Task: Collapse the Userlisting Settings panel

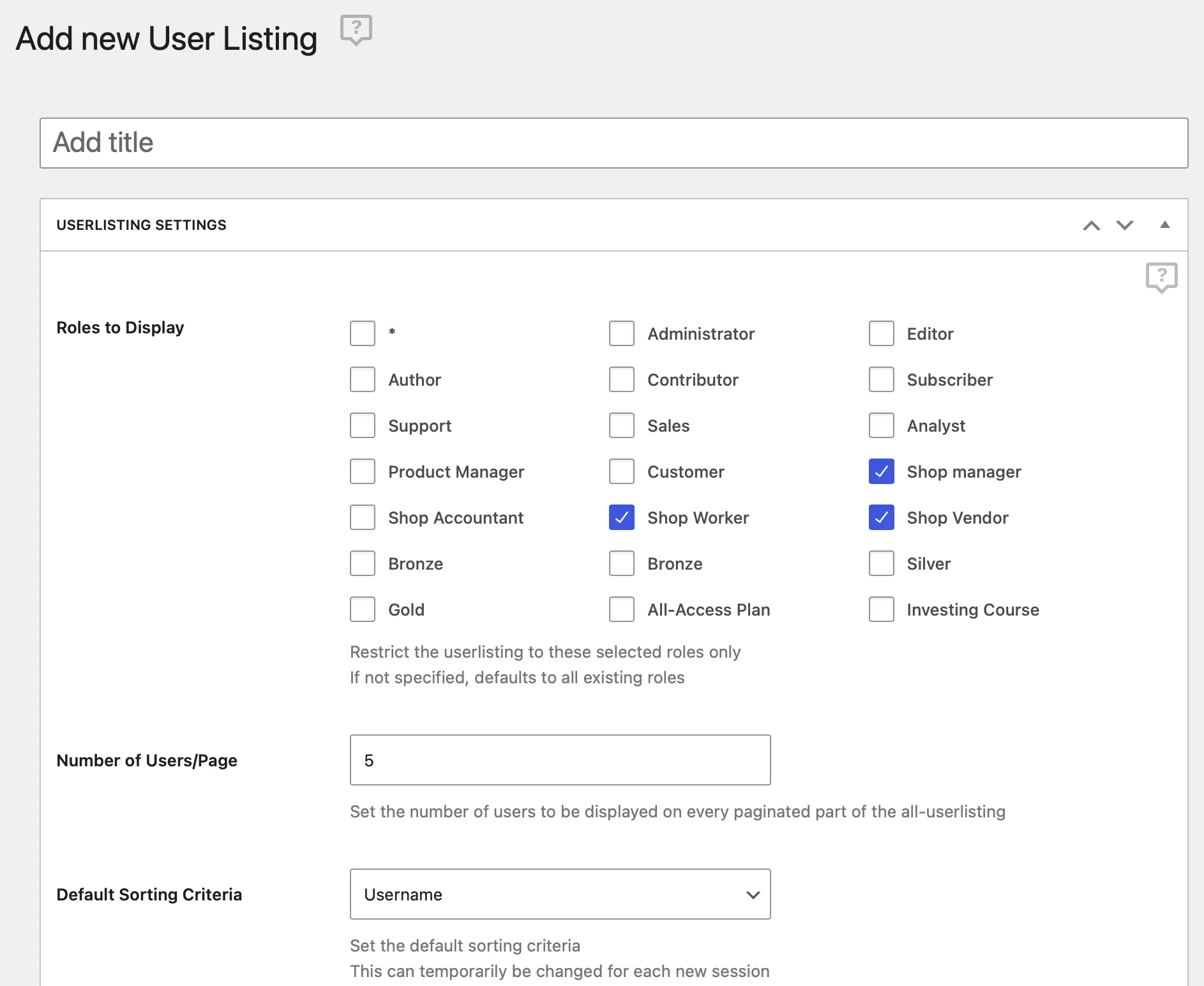Action: click(x=1165, y=225)
